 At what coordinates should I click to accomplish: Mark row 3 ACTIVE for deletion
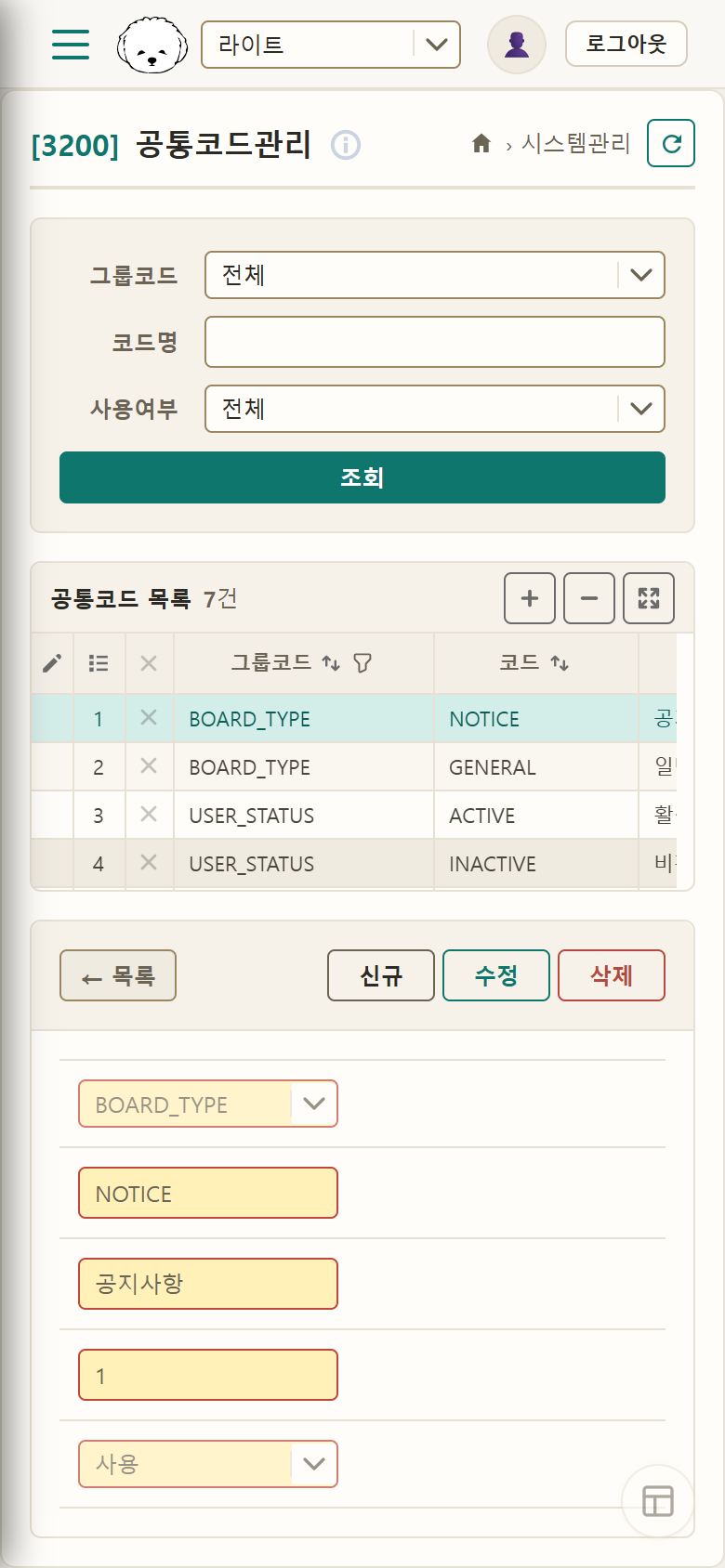[149, 815]
